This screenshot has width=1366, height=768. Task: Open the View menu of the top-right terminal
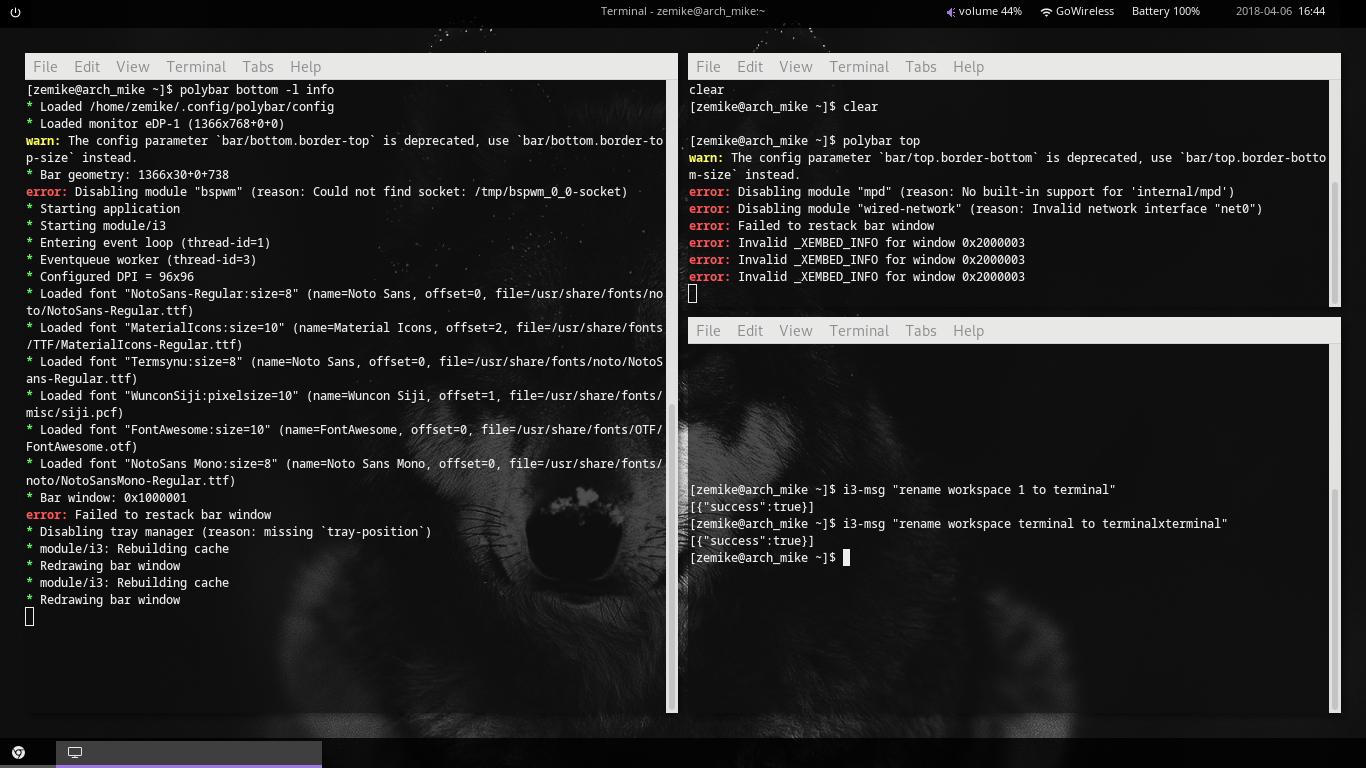pyautogui.click(x=796, y=66)
